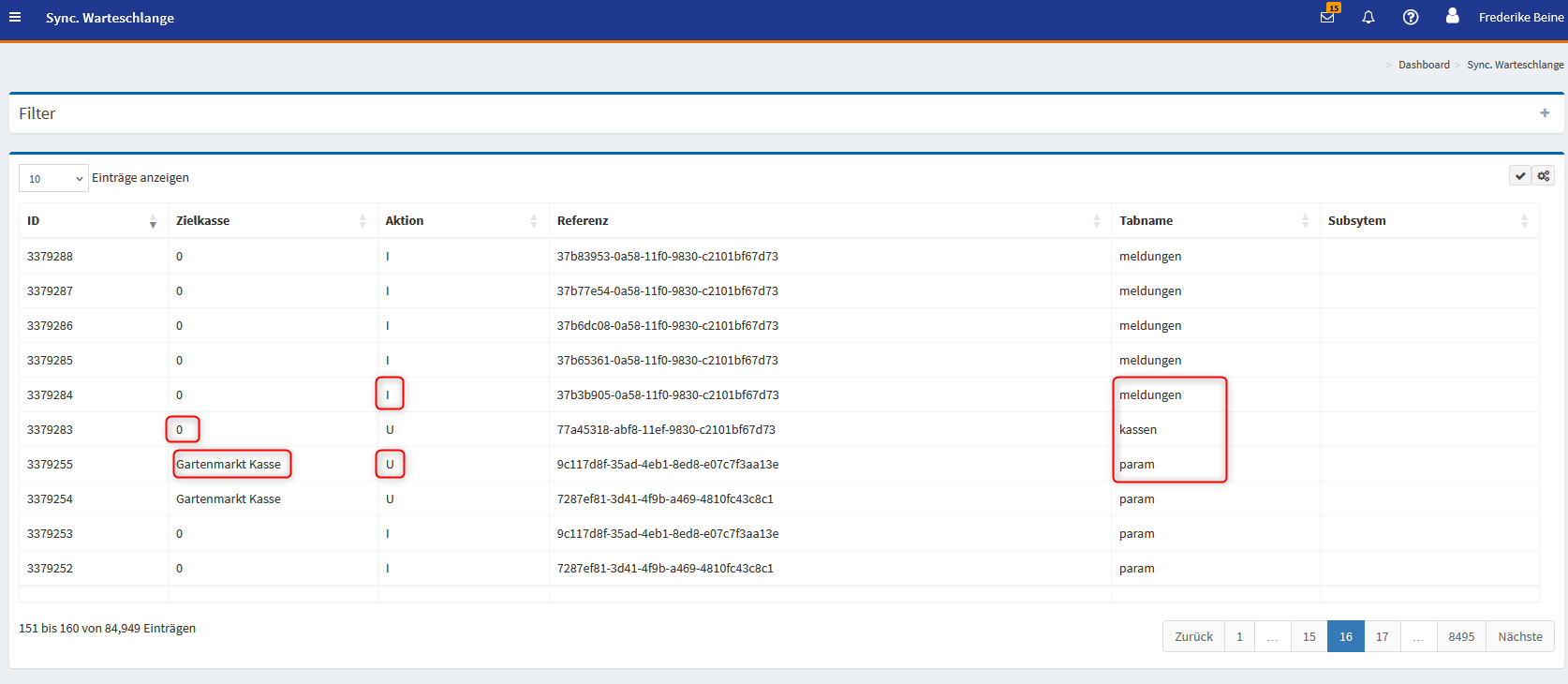Open the table settings gears icon
The width and height of the screenshot is (1568, 684).
tap(1544, 176)
